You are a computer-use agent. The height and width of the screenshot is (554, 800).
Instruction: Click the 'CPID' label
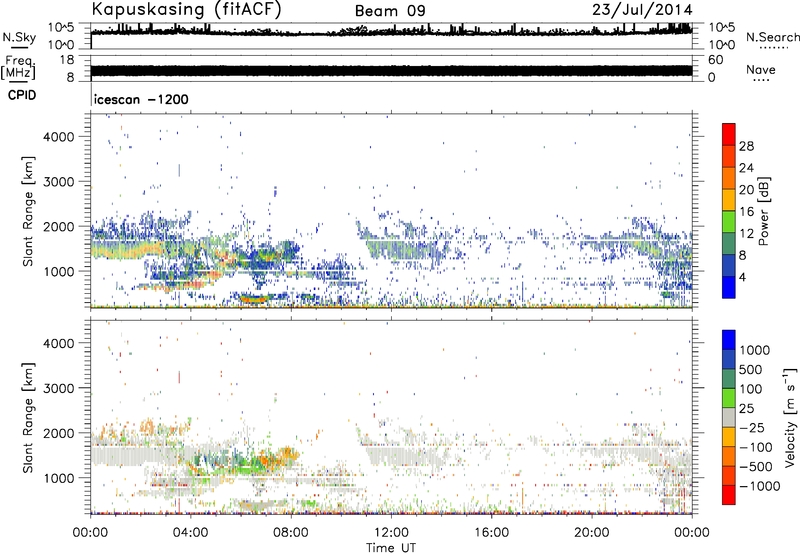coord(22,95)
